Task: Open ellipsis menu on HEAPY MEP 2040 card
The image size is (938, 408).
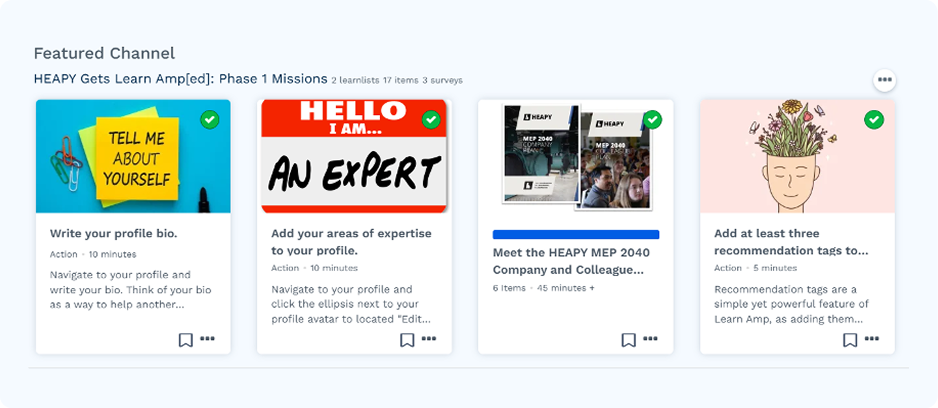Action: [x=650, y=339]
